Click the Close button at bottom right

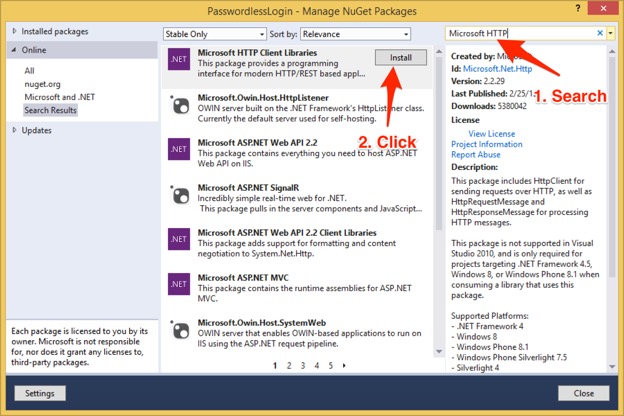583,393
